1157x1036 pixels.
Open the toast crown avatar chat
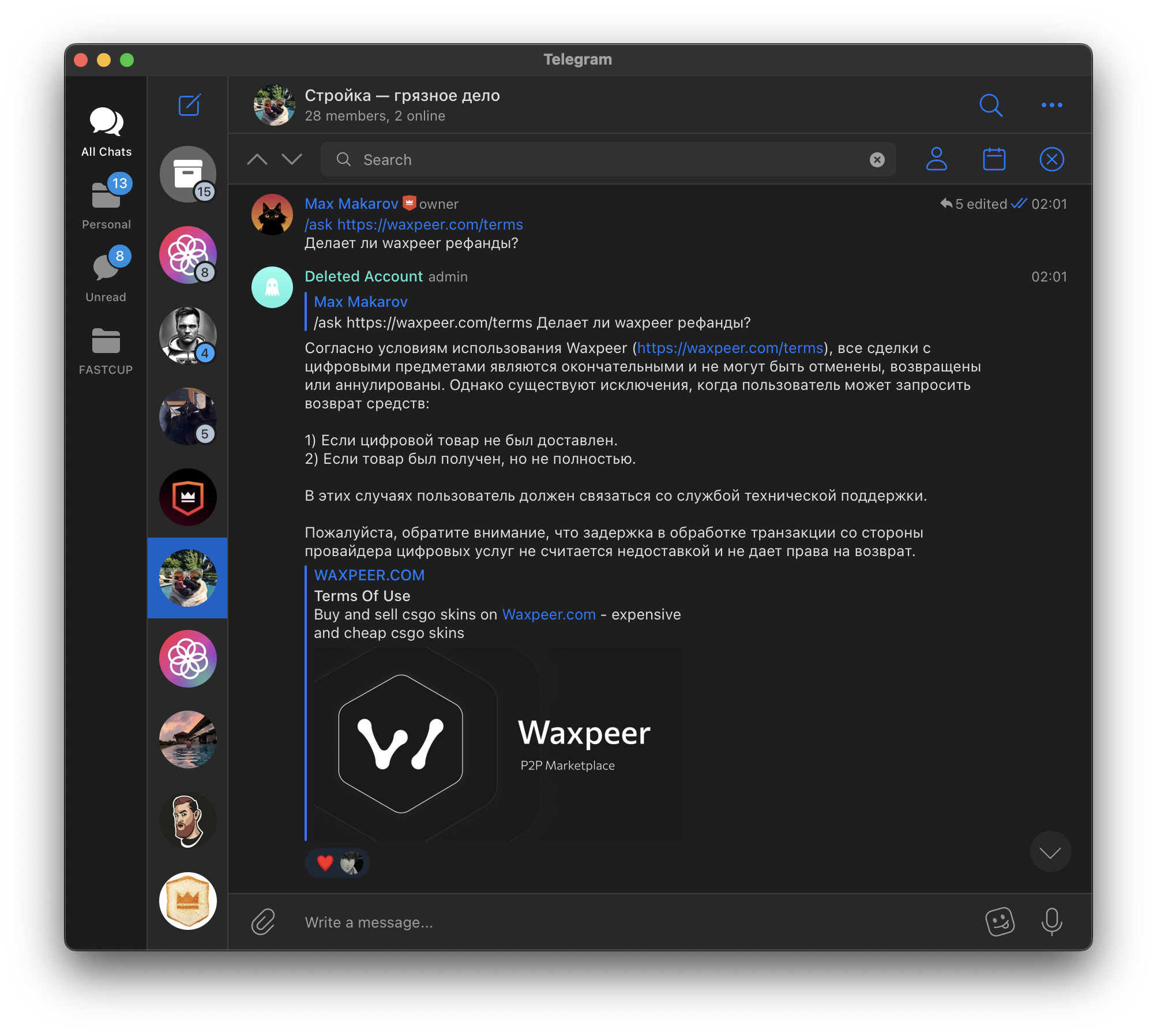pyautogui.click(x=188, y=900)
